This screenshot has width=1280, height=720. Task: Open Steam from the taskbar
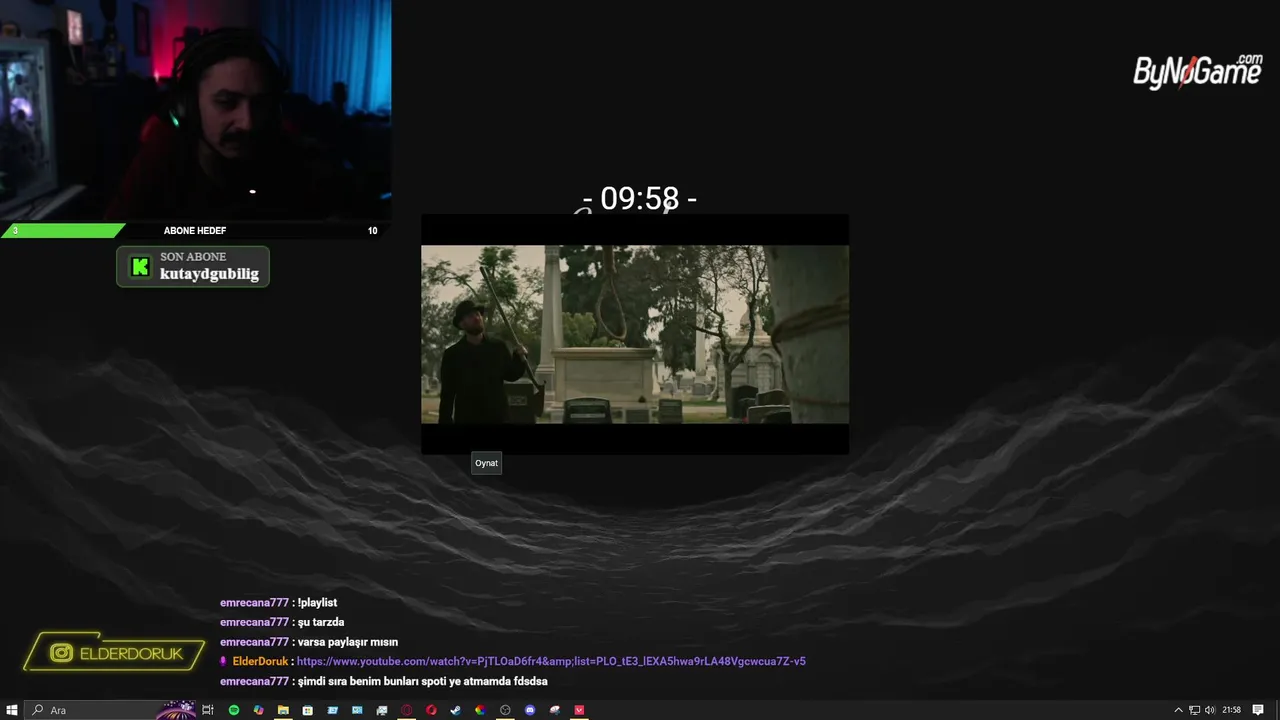click(x=455, y=710)
